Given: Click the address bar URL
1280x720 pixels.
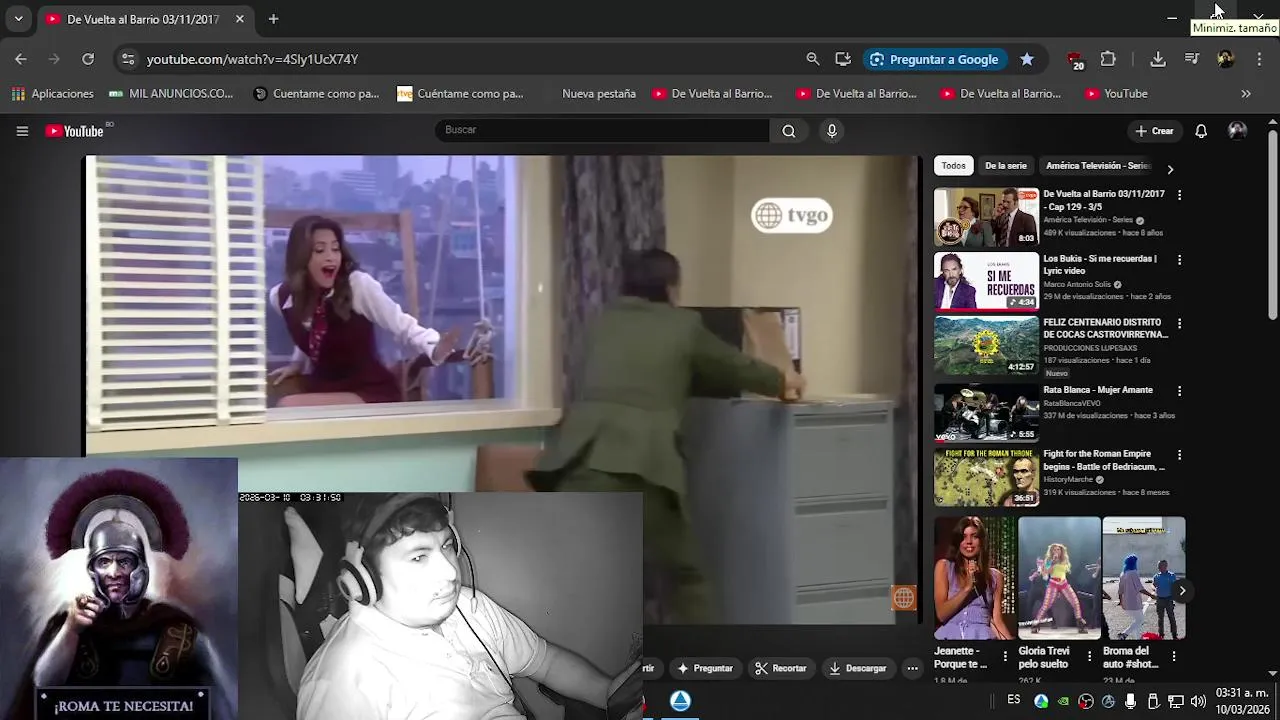Looking at the screenshot, I should 252,59.
